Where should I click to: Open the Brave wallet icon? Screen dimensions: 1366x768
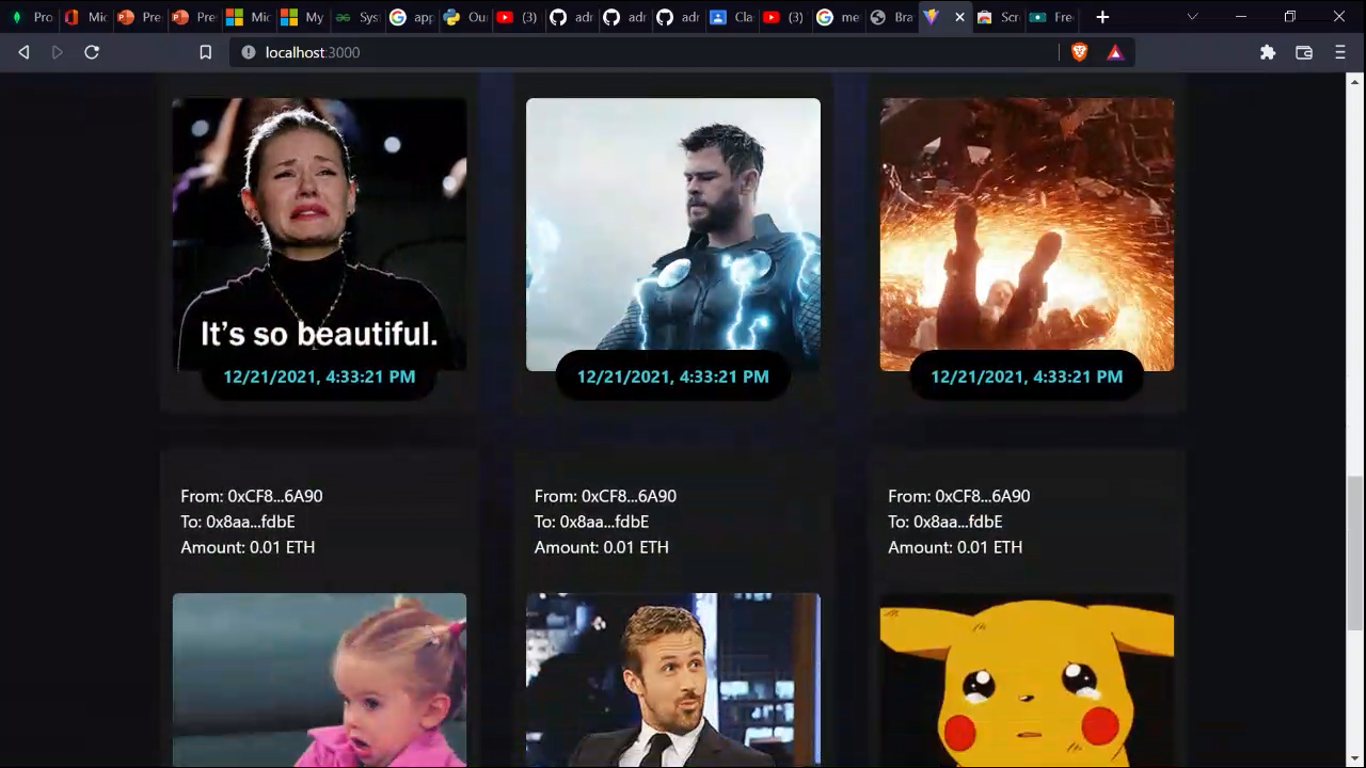point(1304,52)
